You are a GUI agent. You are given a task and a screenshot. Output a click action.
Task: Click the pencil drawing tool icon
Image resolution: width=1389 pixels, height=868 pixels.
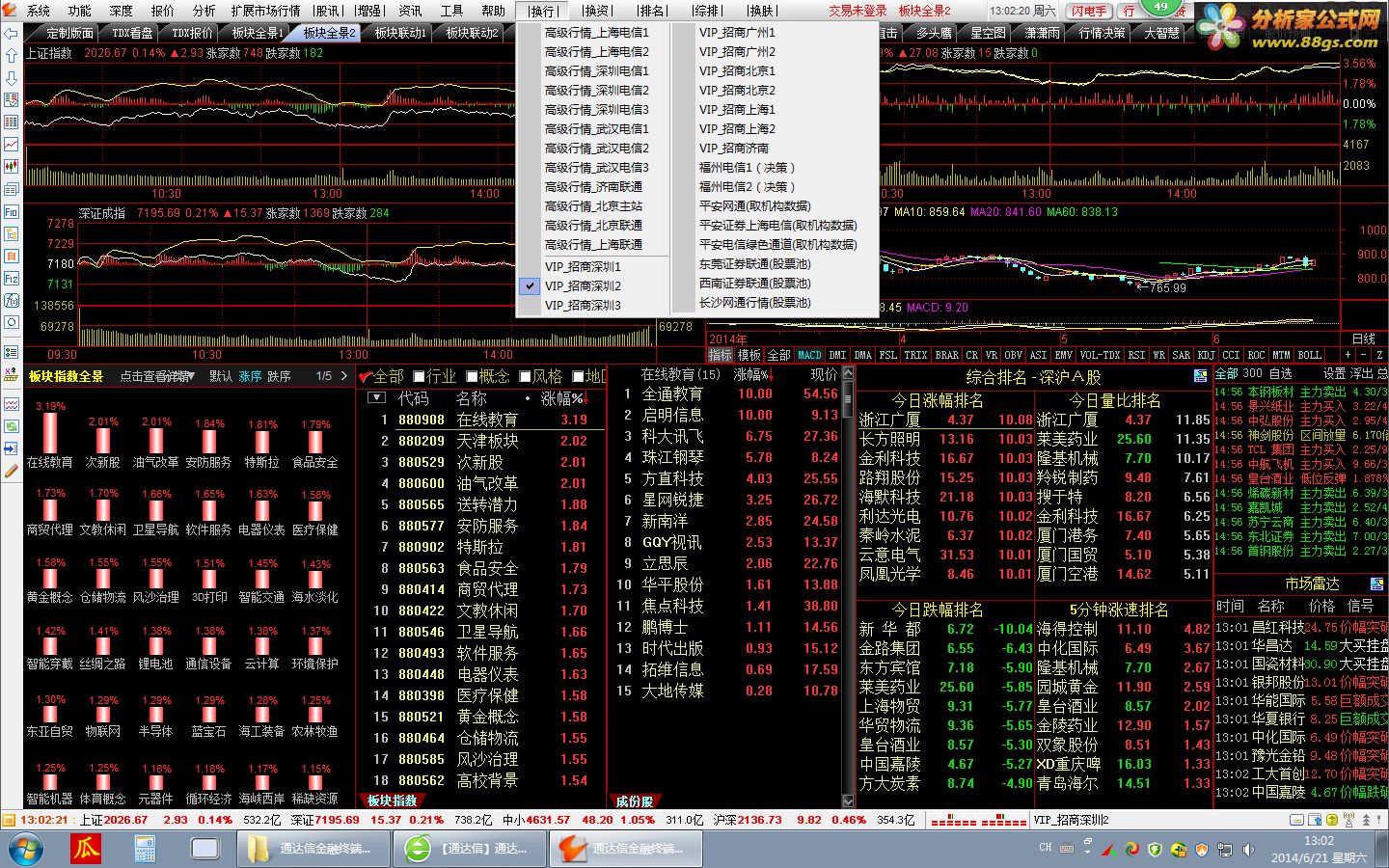(12, 471)
